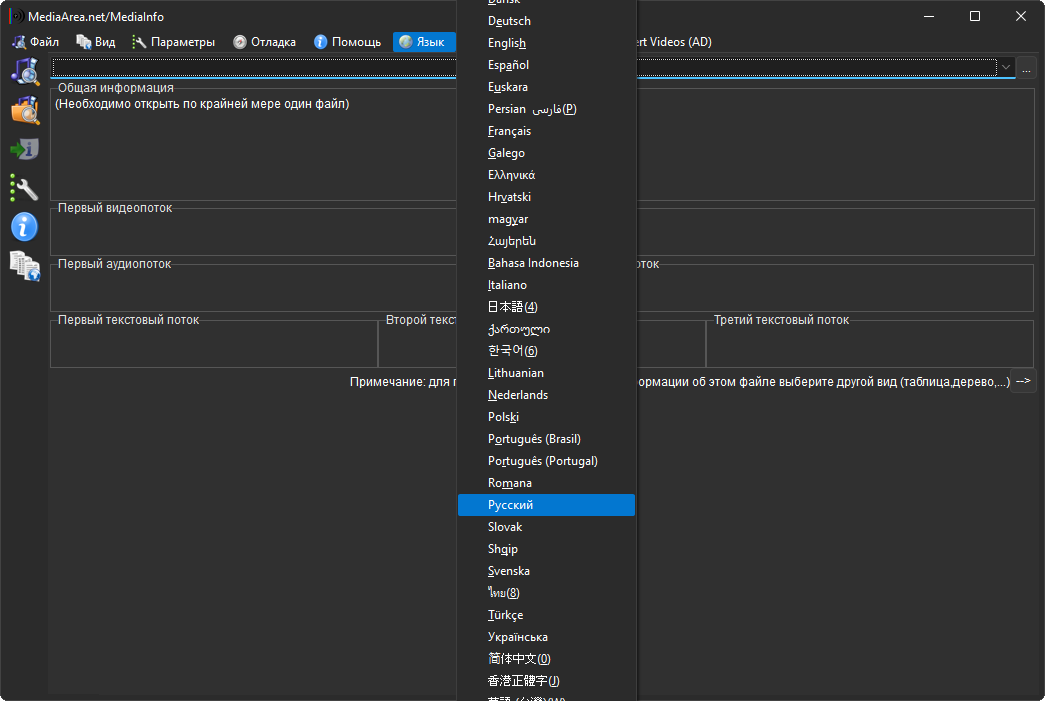Click the blue info icon in sidebar
Screen dimensions: 1045x701
pos(25,227)
